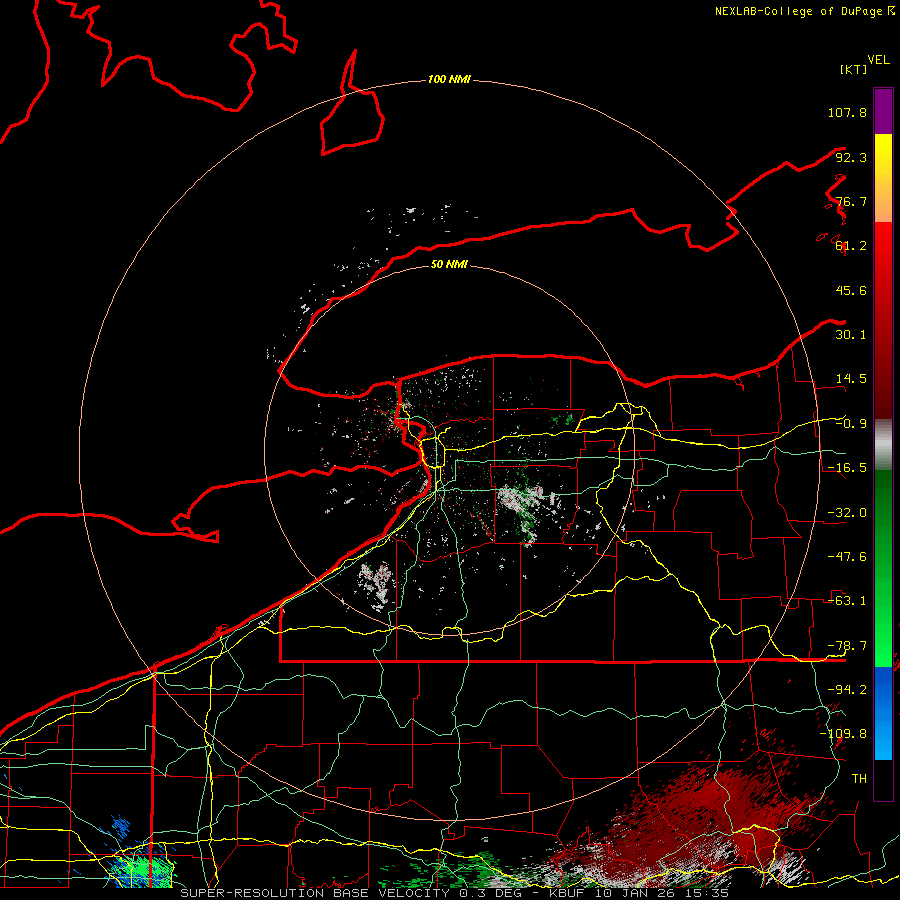Select the -78.7 legend value
The image size is (900, 900).
coord(847,646)
